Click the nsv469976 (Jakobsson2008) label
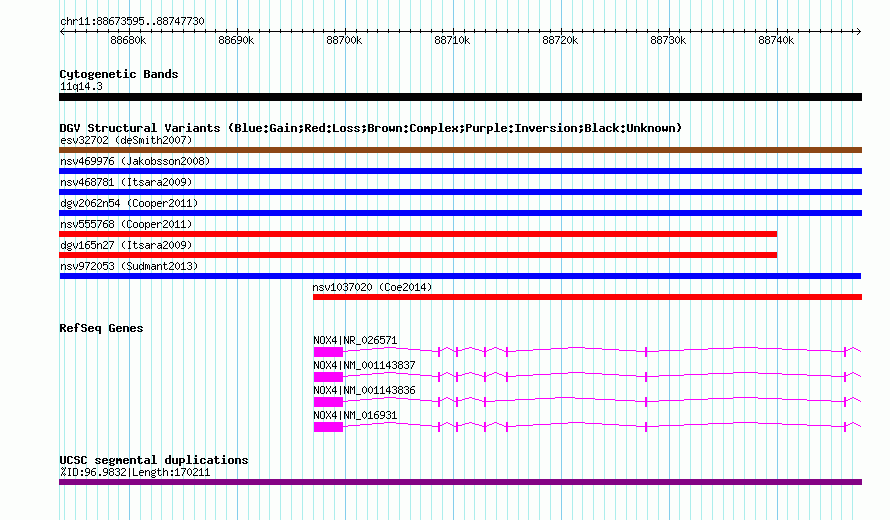 pos(135,161)
